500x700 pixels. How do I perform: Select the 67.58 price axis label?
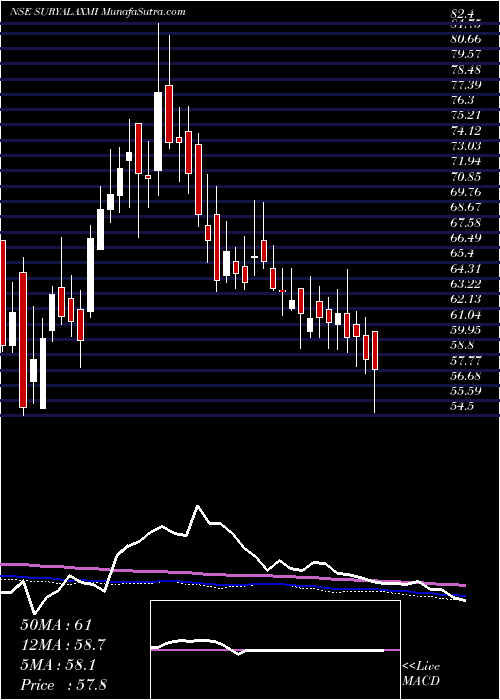[x=466, y=222]
